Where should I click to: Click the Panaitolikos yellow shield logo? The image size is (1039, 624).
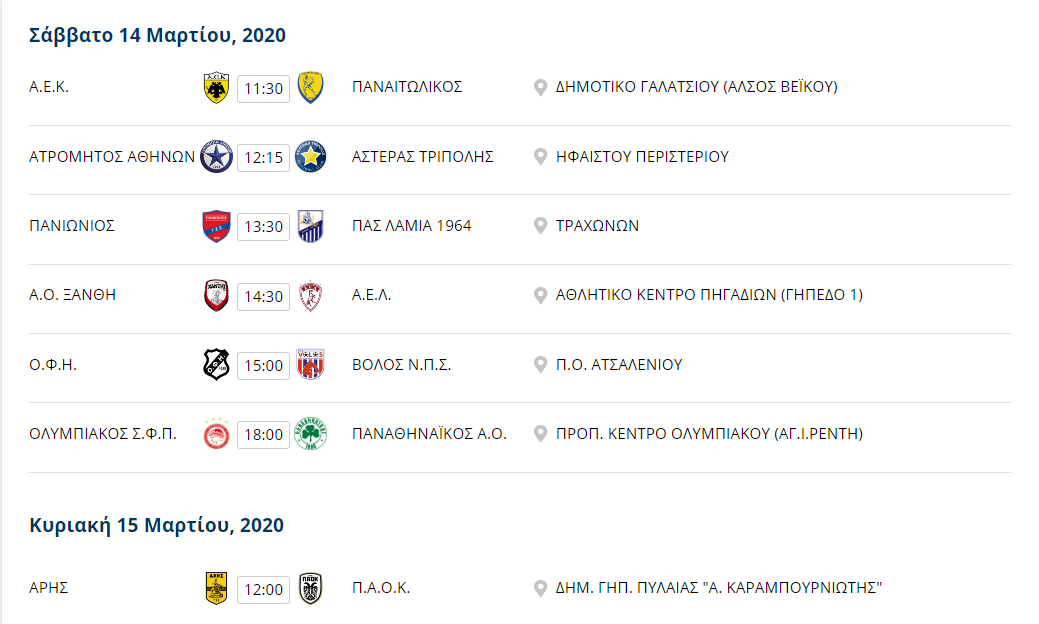(310, 87)
